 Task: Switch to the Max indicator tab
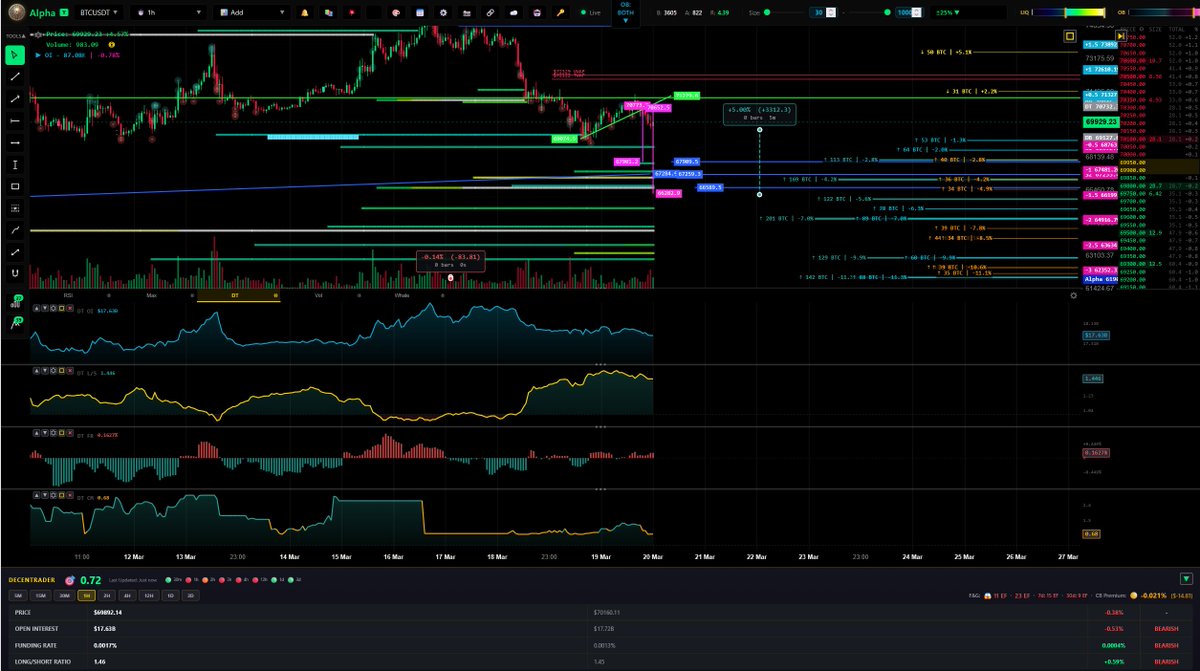point(151,295)
